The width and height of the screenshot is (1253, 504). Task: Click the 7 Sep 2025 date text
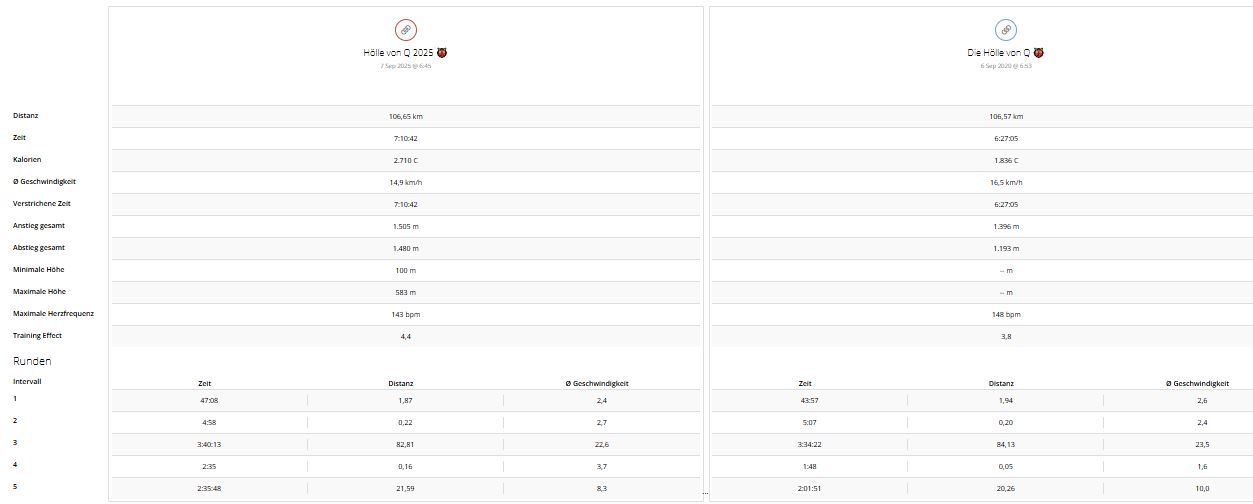point(405,66)
